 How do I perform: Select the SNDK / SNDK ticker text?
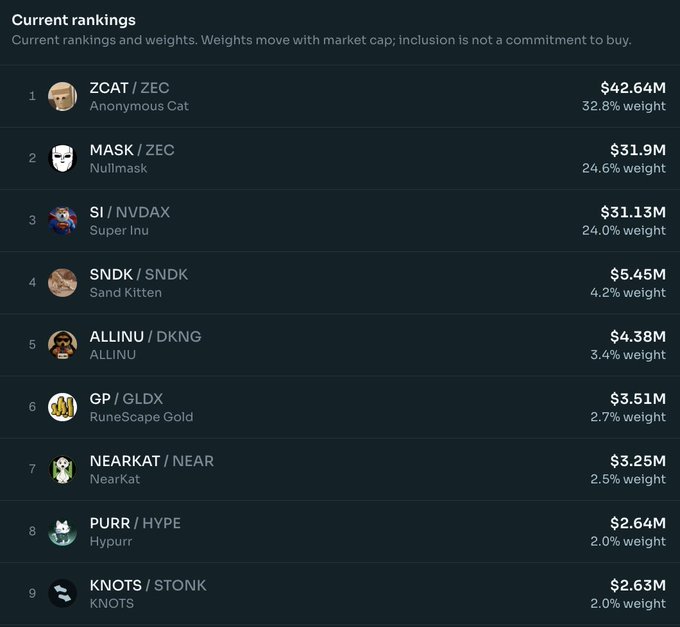pyautogui.click(x=139, y=274)
